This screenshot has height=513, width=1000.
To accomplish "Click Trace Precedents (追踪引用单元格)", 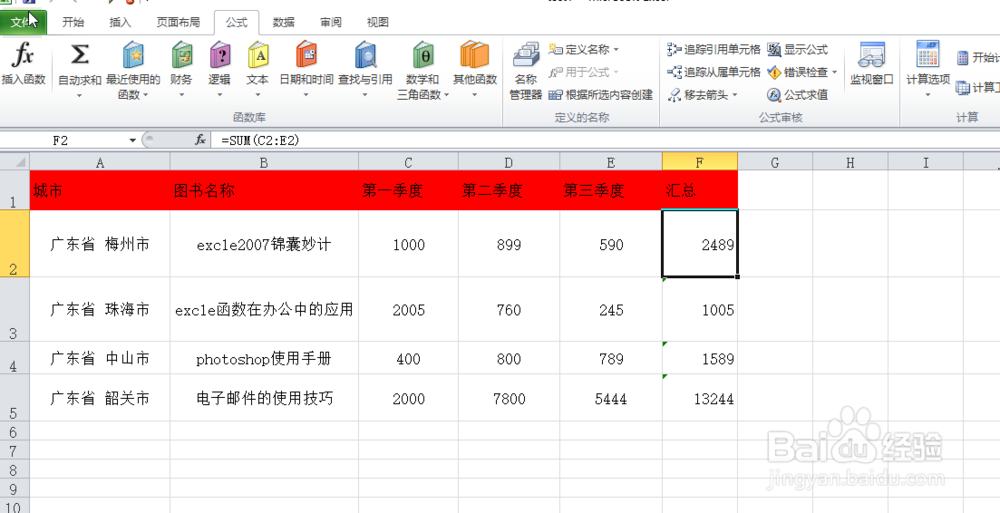I will (714, 49).
